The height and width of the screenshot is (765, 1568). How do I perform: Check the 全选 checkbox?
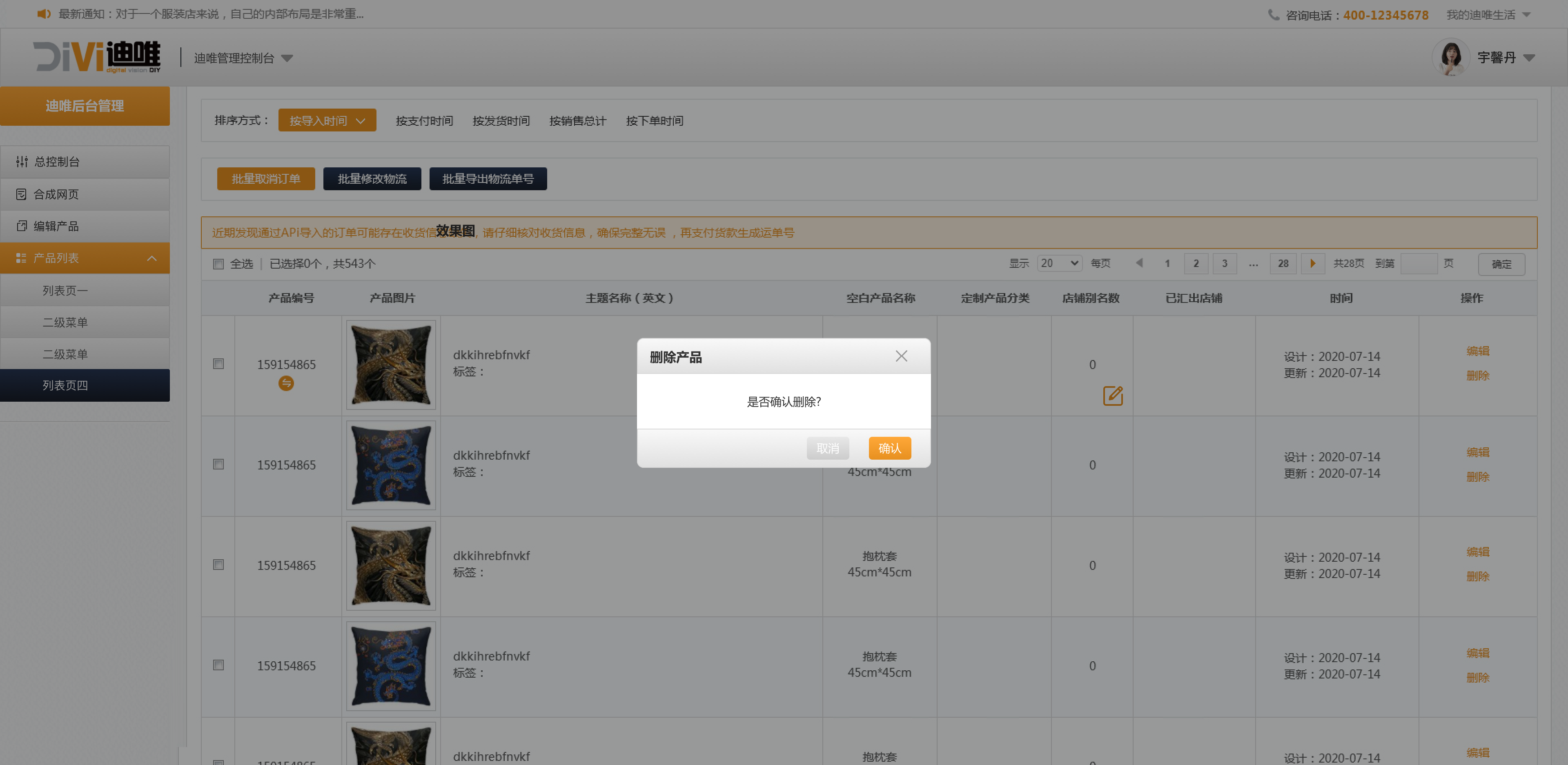click(x=218, y=264)
